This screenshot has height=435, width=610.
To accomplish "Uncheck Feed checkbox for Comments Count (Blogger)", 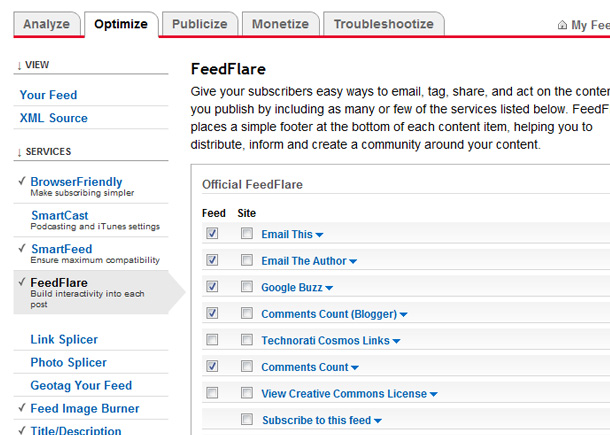I will [212, 313].
